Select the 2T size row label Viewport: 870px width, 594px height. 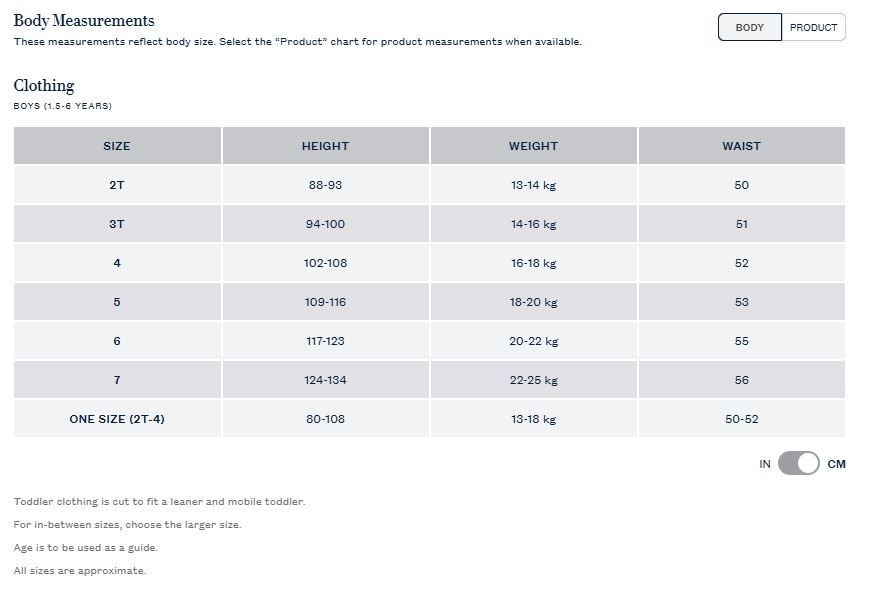pos(117,185)
